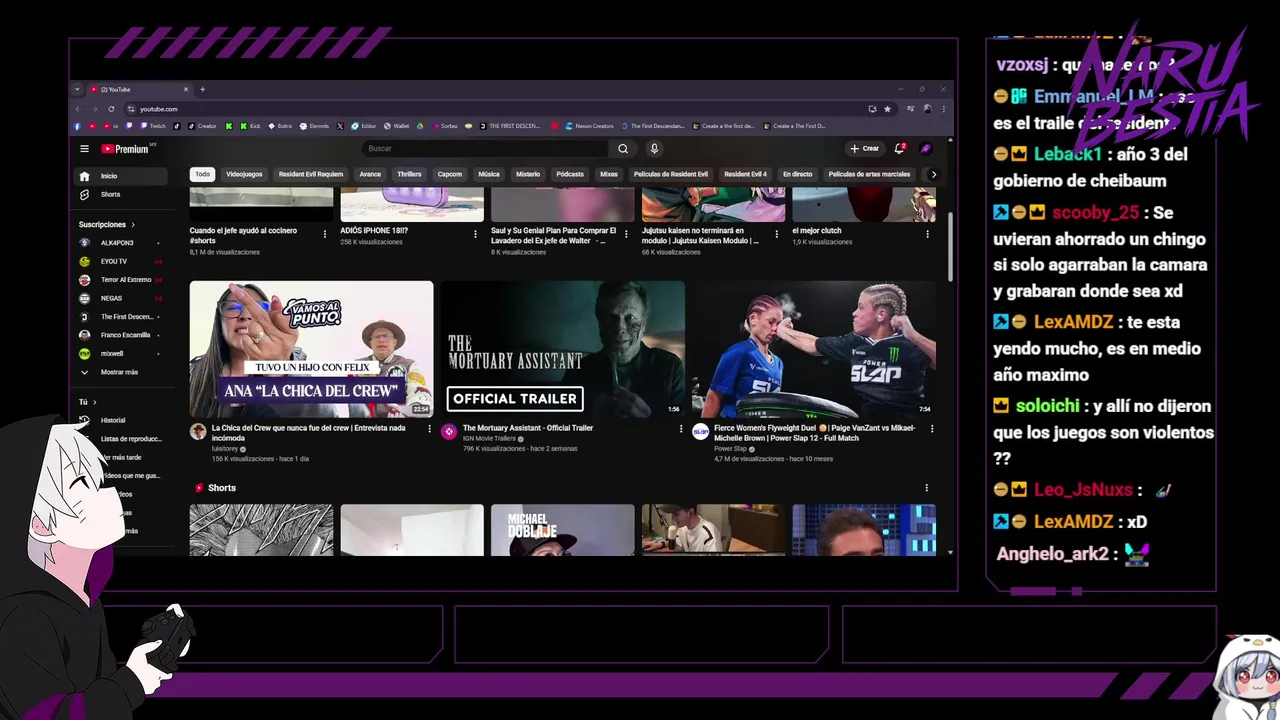
Task: Open the Terror Al Extremo channel
Action: (x=122, y=280)
